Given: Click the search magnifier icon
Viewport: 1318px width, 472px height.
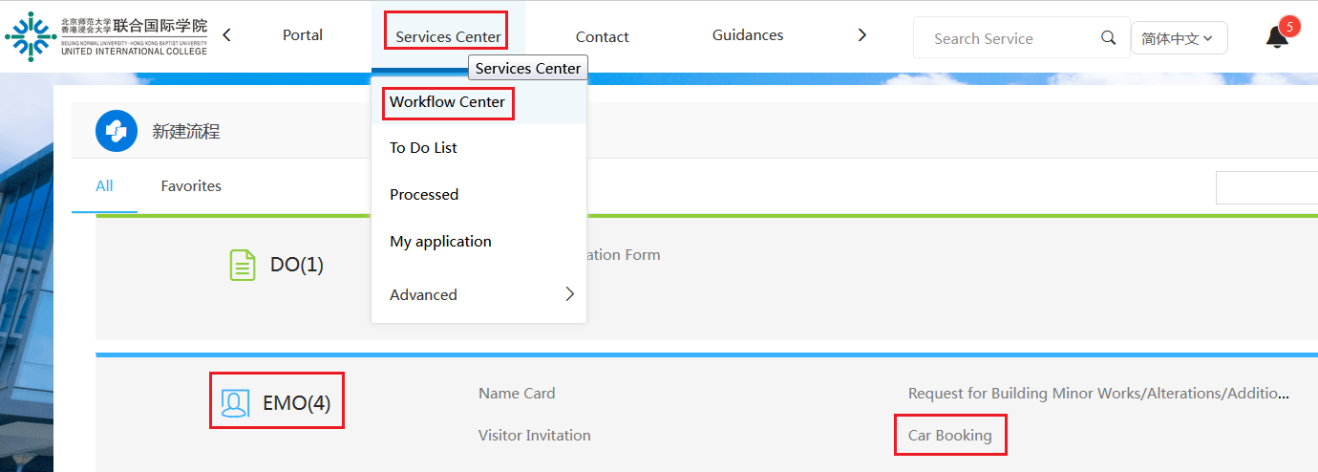Looking at the screenshot, I should (x=1108, y=38).
